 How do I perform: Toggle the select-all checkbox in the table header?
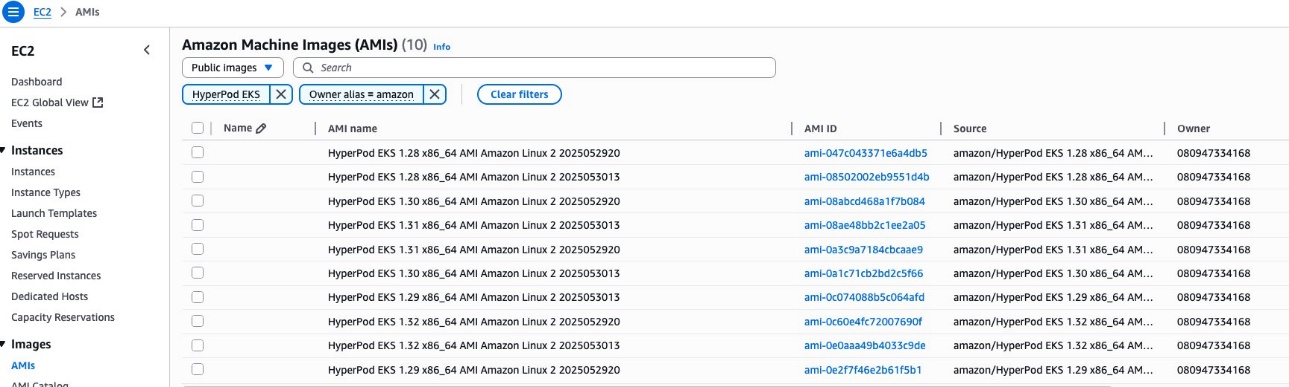coord(197,128)
